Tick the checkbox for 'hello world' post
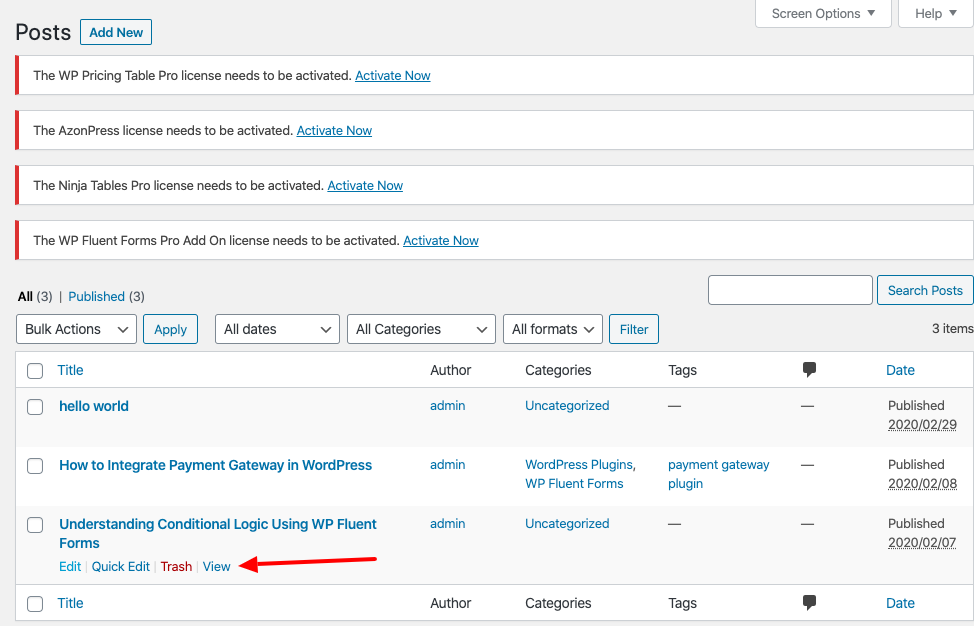 click(35, 407)
